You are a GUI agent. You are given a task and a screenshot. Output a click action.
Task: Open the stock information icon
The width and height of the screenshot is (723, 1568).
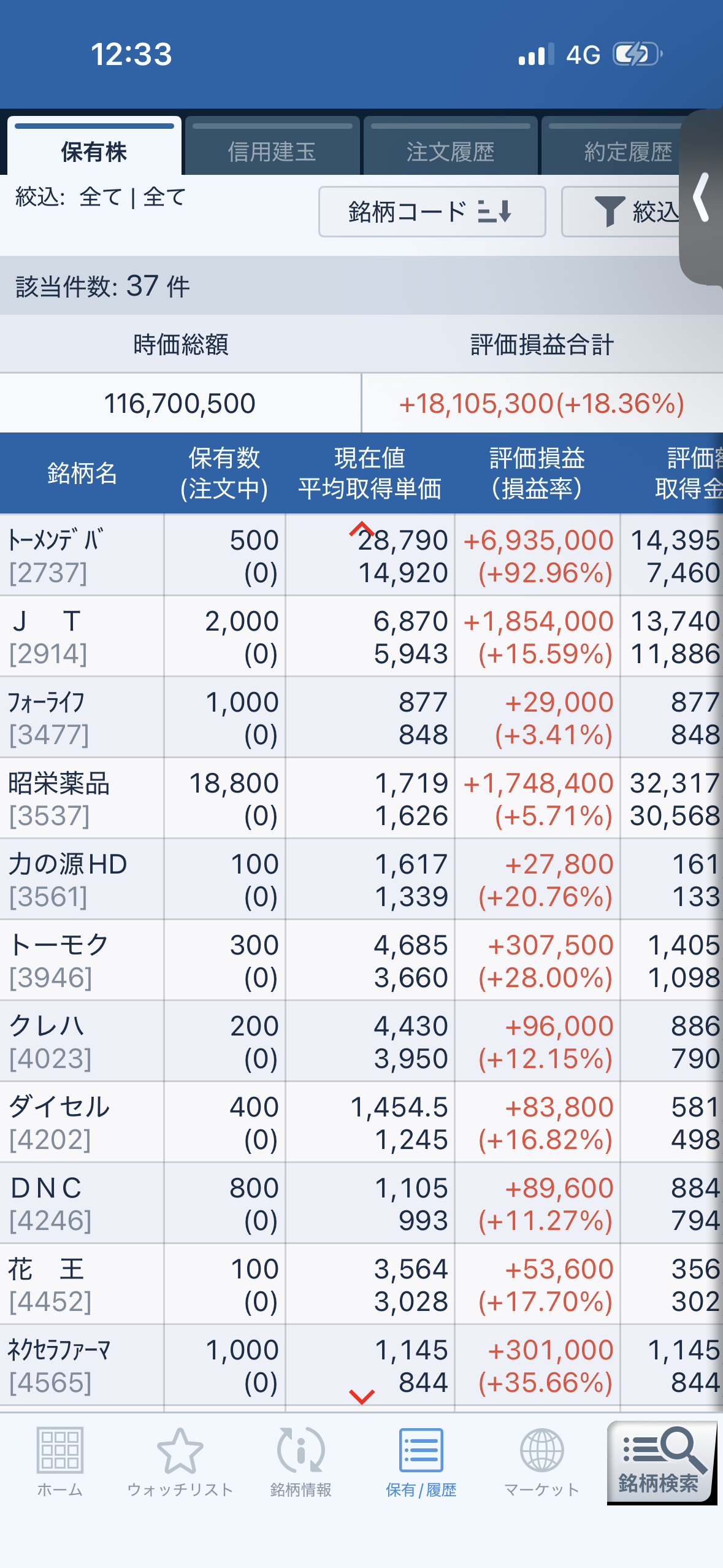300,1450
